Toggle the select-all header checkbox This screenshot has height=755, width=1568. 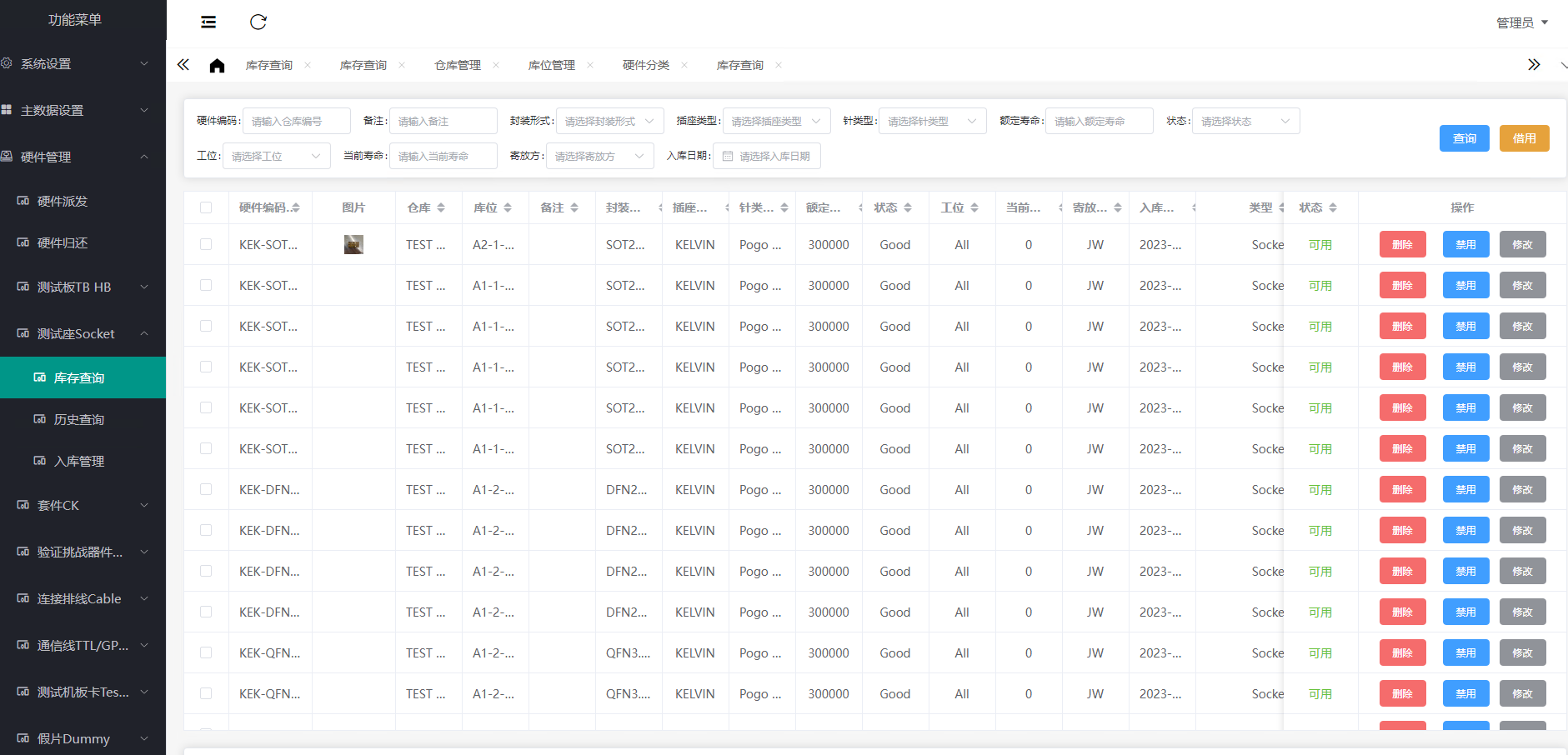(x=206, y=207)
